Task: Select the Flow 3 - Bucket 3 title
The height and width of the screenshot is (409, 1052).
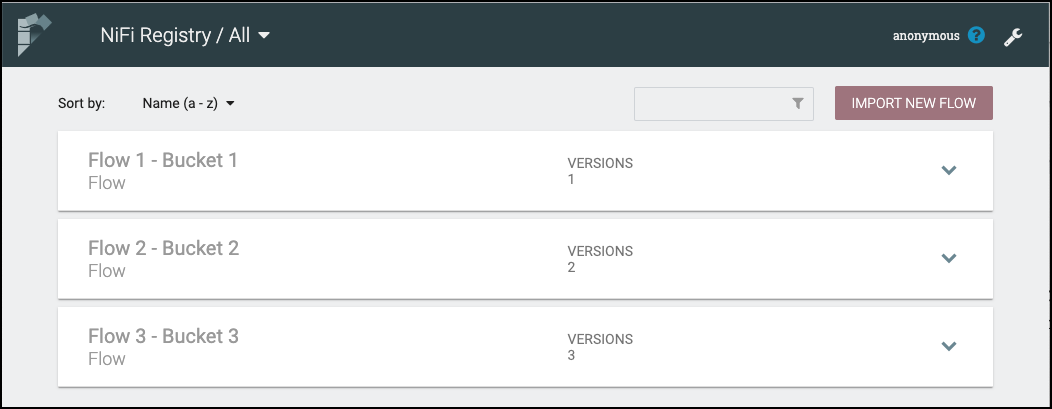Action: 163,336
